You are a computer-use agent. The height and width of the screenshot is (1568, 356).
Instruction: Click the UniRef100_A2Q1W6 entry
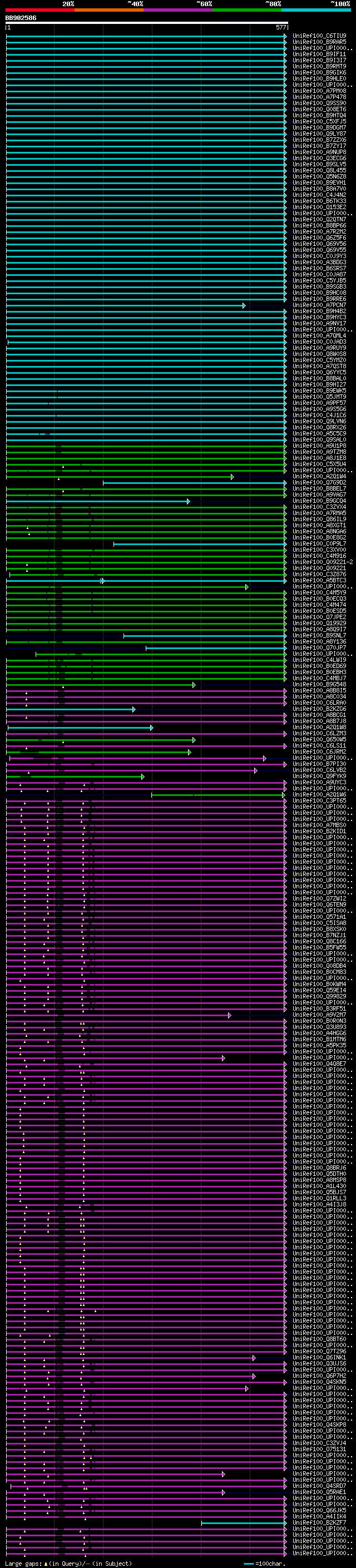319,794
